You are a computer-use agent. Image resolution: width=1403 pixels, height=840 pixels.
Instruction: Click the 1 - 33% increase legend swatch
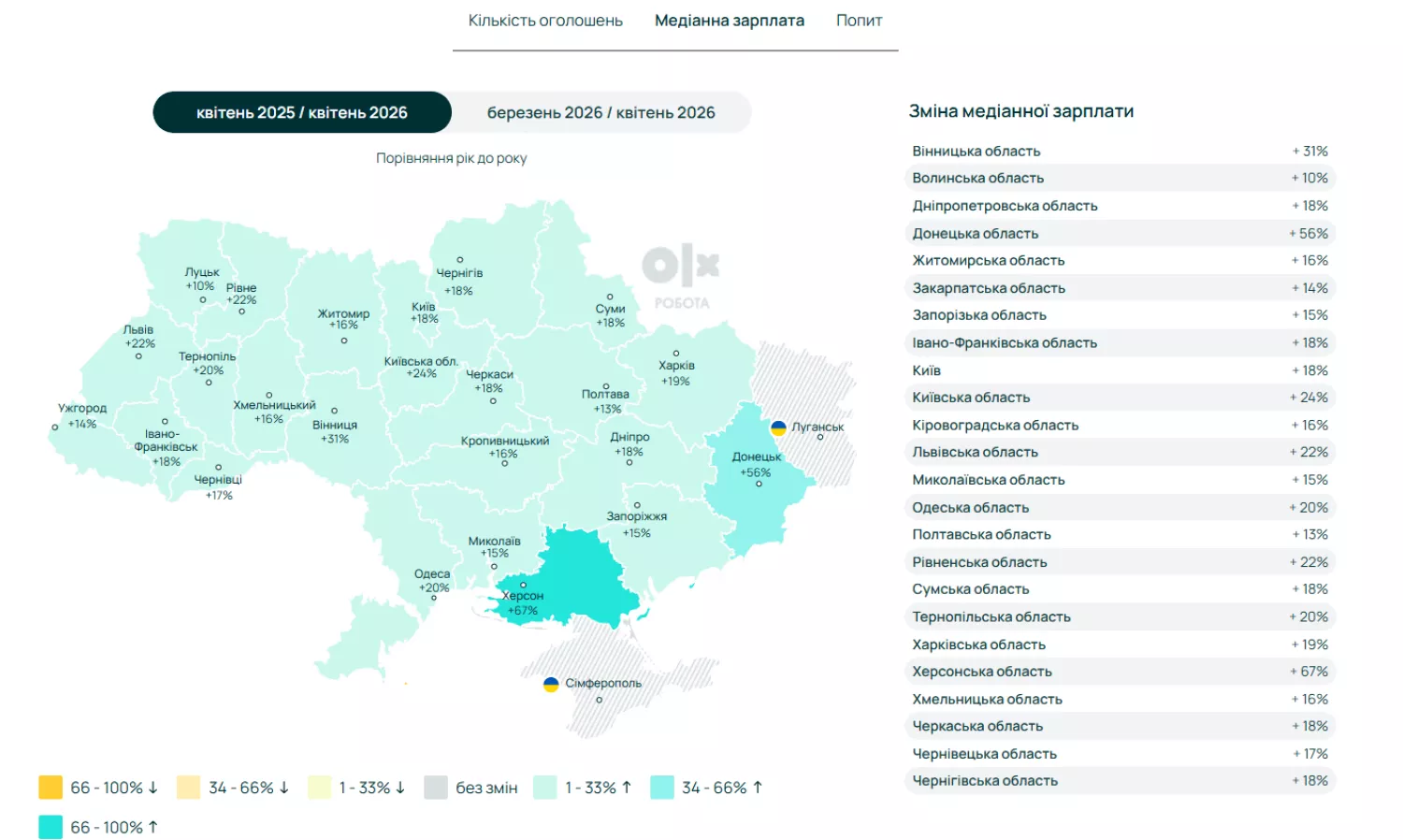pyautogui.click(x=545, y=788)
